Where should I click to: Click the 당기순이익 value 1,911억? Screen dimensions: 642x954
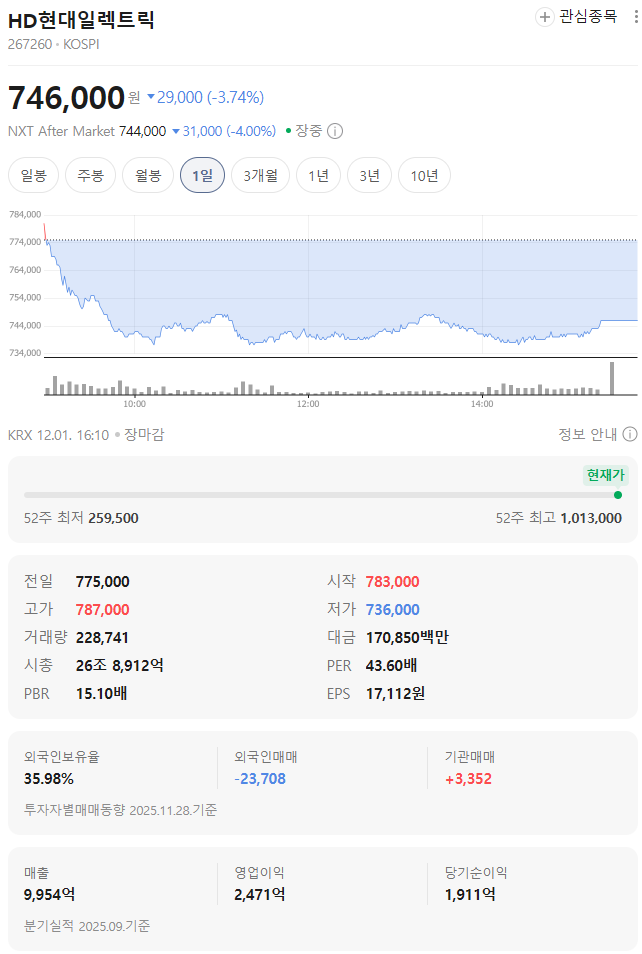(470, 894)
